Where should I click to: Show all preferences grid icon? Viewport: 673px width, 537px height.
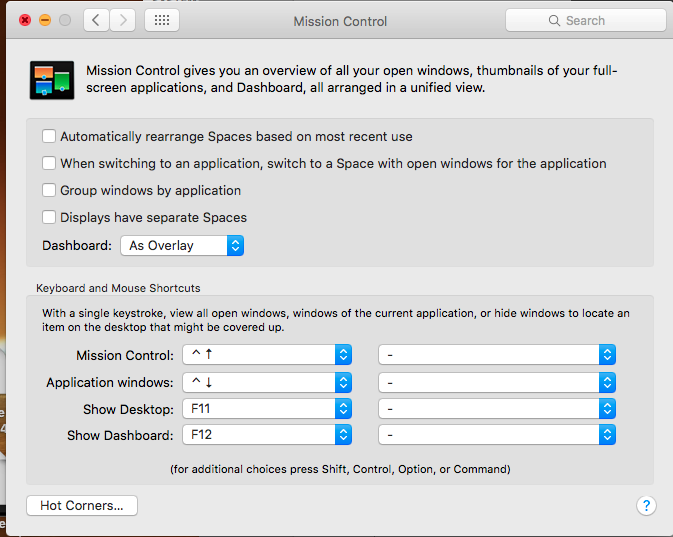[162, 20]
